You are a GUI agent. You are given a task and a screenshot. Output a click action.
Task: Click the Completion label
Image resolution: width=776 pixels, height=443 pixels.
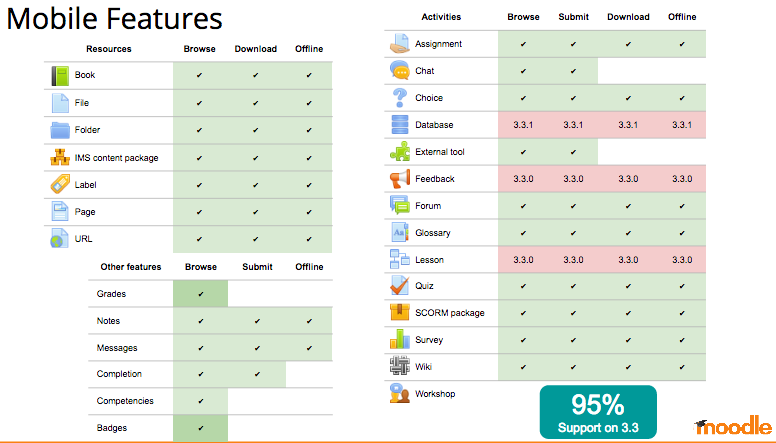click(119, 374)
